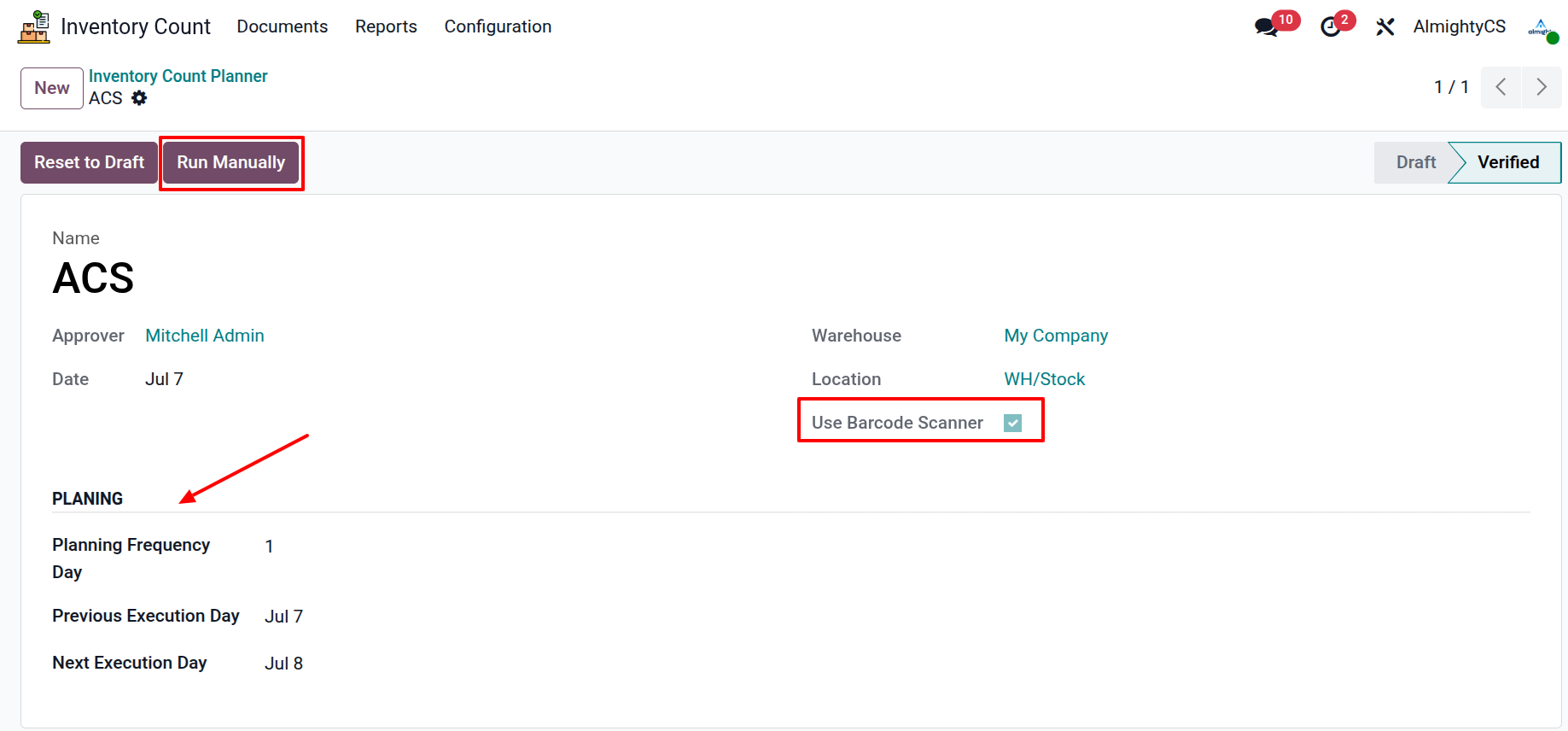1568x731 pixels.
Task: Click the Run Manually button
Action: tap(230, 162)
